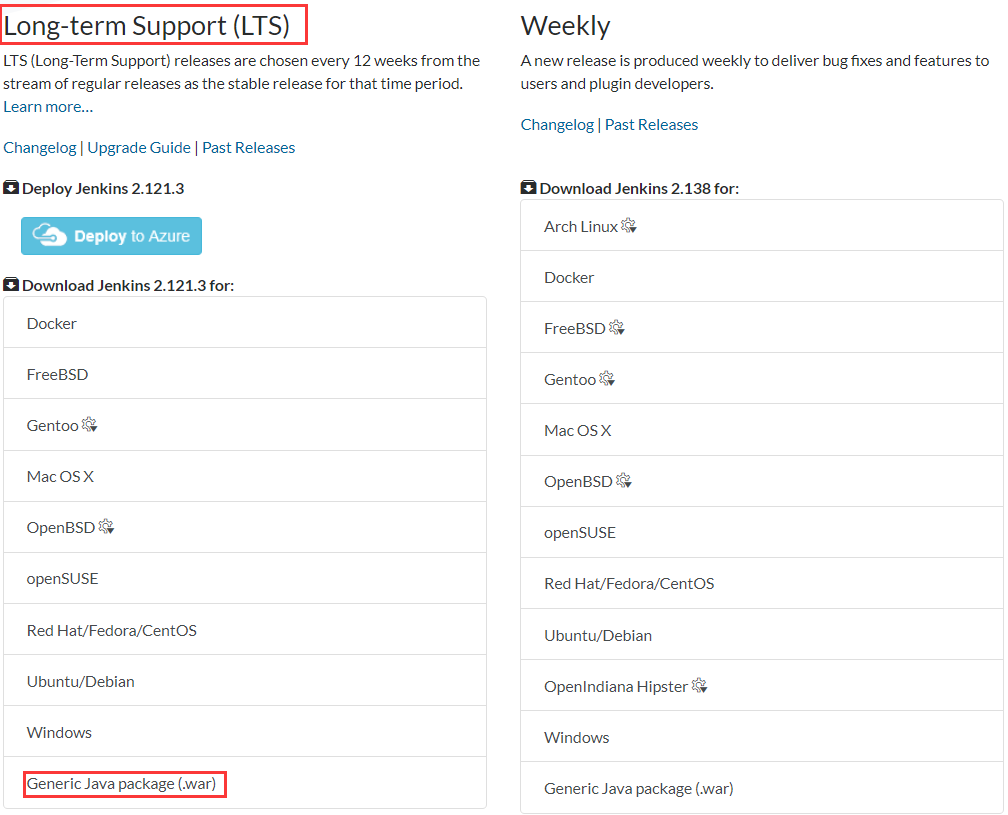Click the Weekly heading

point(565,26)
